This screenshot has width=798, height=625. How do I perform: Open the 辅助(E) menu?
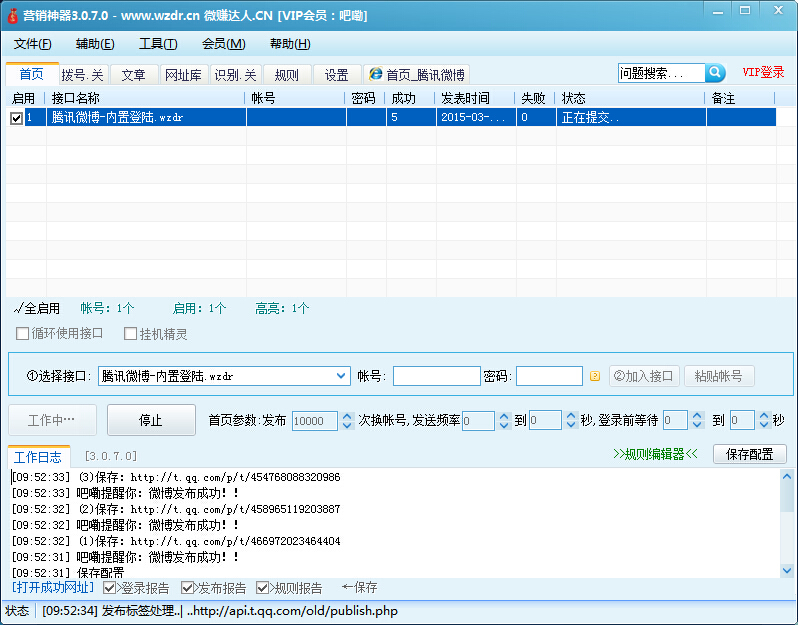click(x=95, y=44)
